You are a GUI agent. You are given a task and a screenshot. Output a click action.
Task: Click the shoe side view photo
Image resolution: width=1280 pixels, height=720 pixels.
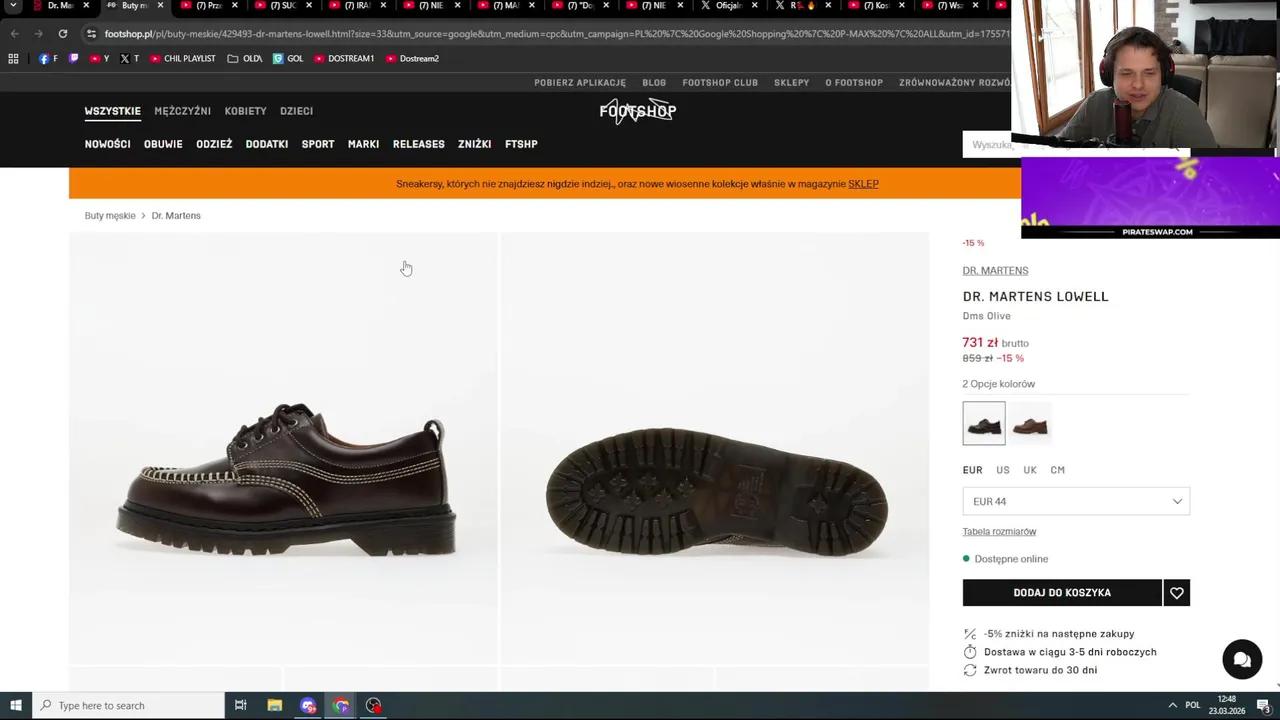pyautogui.click(x=283, y=449)
